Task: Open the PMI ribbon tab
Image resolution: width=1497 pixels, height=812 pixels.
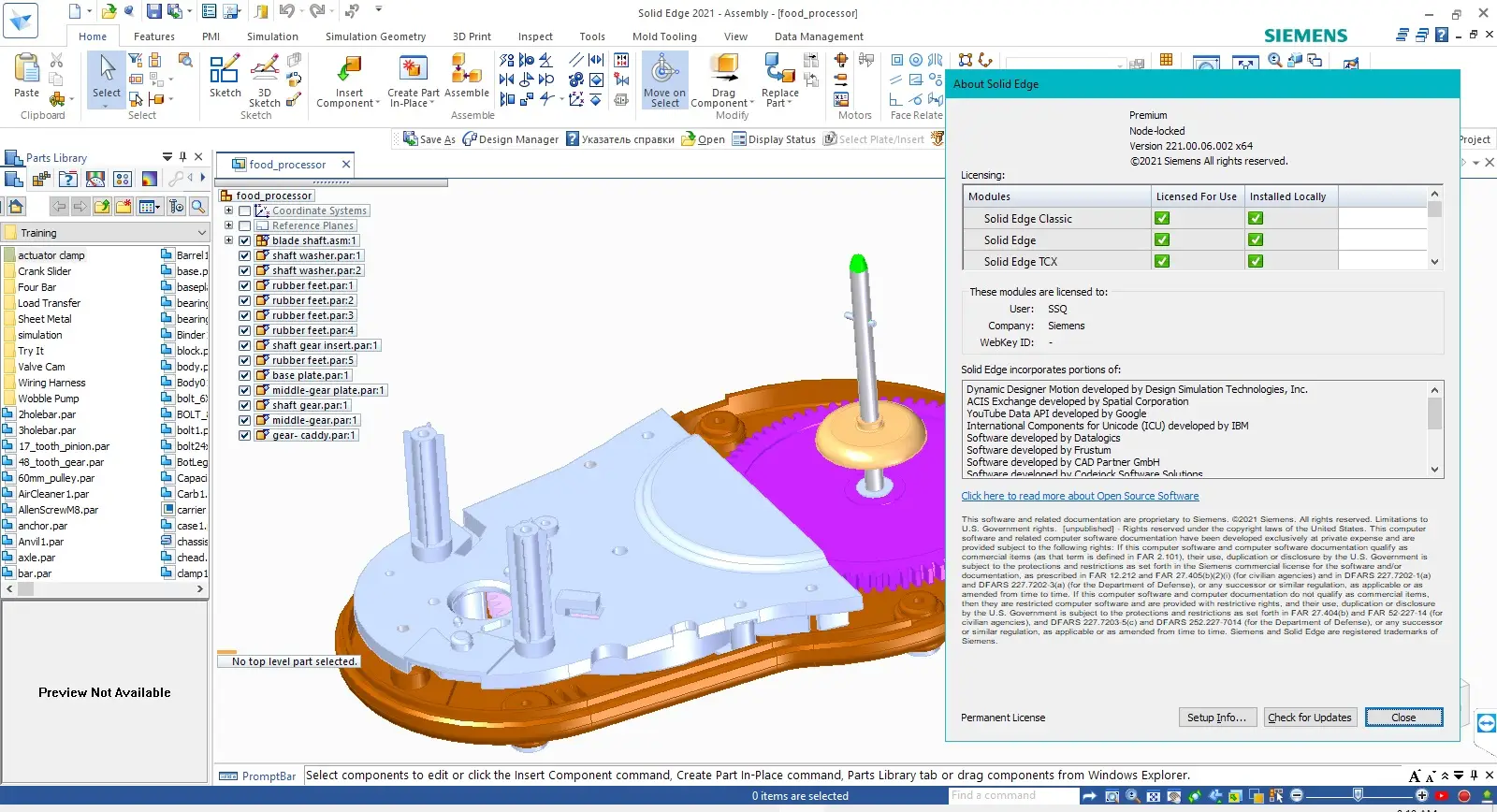Action: 211,36
